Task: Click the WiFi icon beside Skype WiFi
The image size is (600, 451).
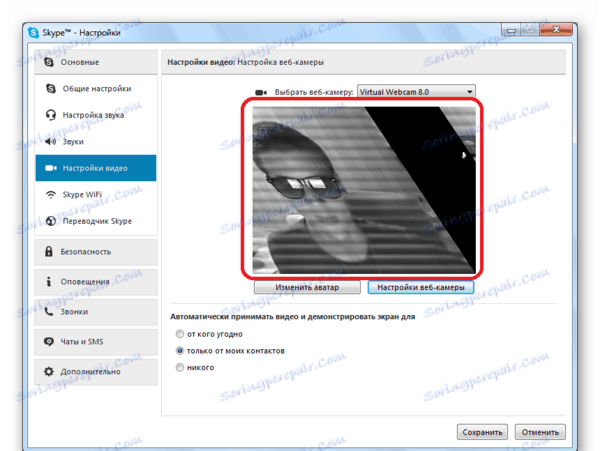Action: point(51,195)
